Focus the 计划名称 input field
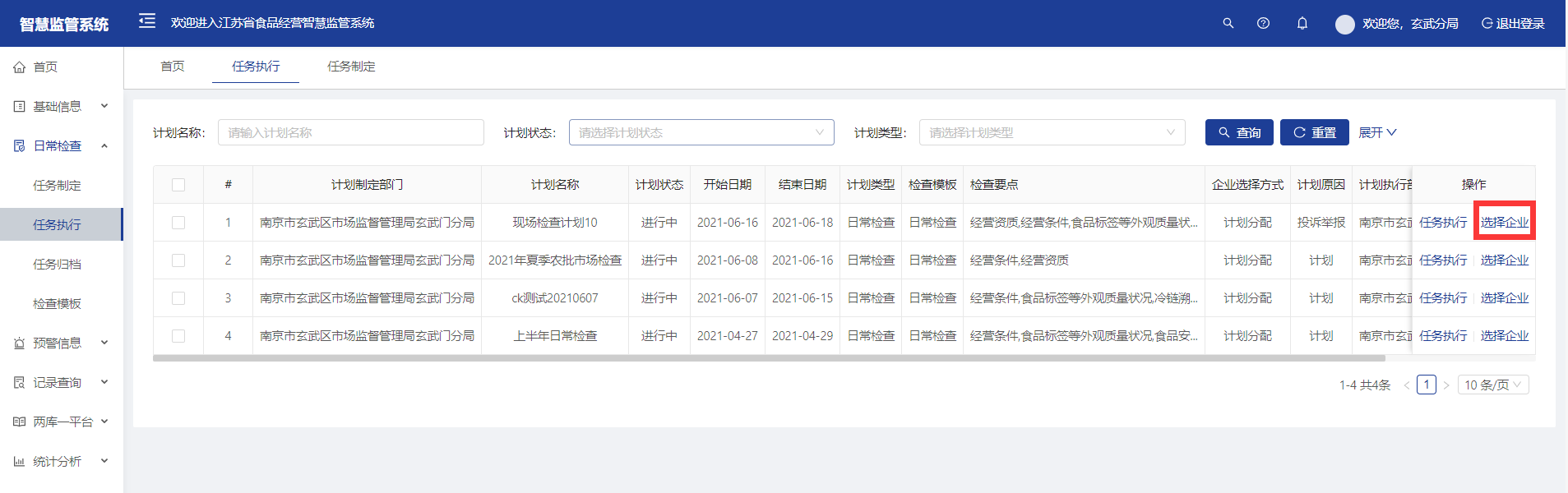Screen dimensions: 1568x493 pyautogui.click(x=350, y=132)
